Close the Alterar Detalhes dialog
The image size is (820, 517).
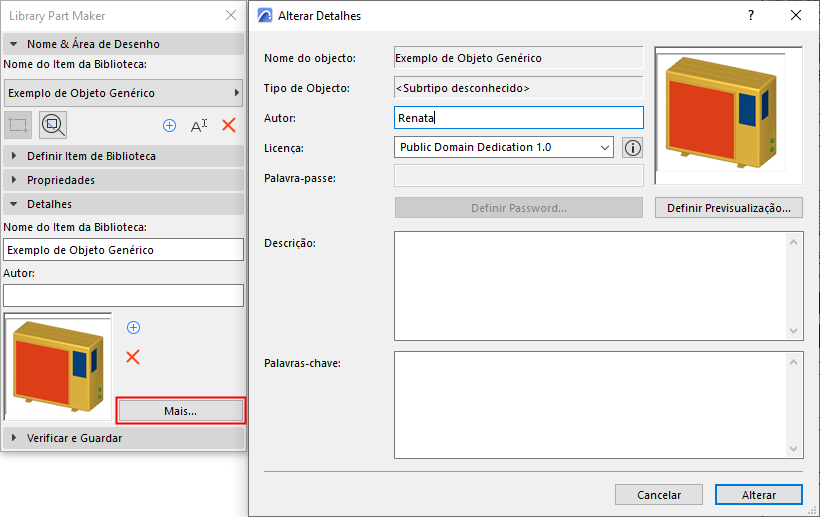[x=795, y=15]
